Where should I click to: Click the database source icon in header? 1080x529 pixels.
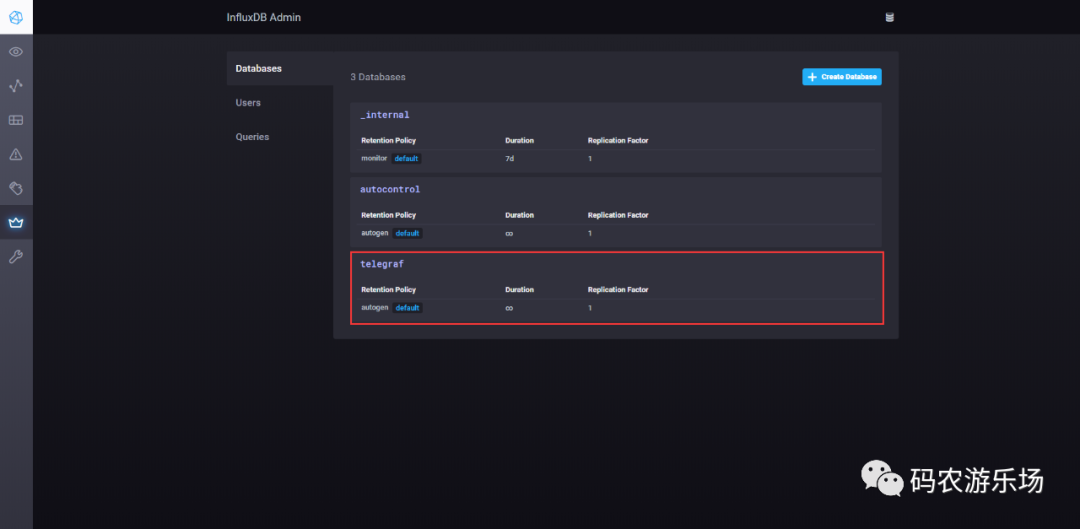point(889,17)
